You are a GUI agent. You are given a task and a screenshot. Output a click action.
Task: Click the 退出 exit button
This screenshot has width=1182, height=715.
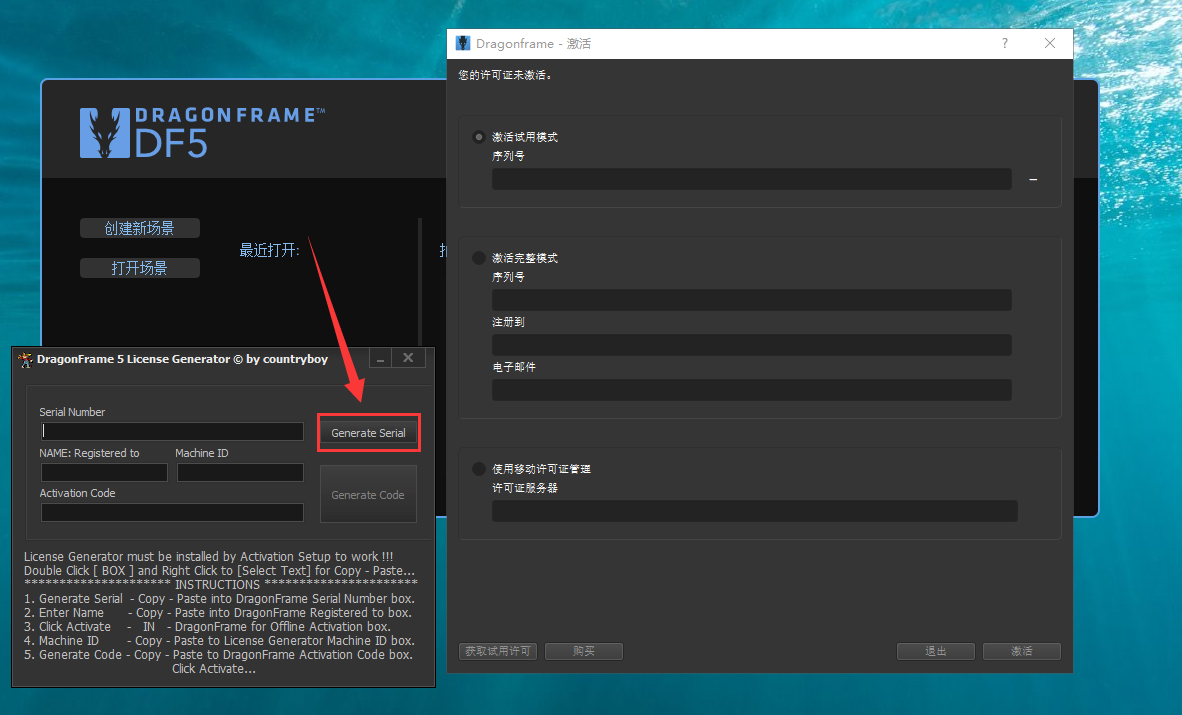tap(935, 651)
